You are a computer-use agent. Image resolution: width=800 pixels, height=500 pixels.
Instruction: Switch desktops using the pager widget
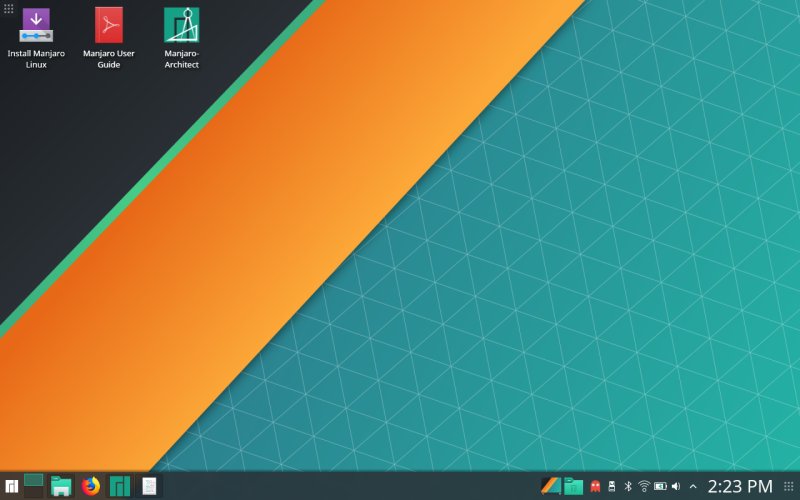(34, 486)
